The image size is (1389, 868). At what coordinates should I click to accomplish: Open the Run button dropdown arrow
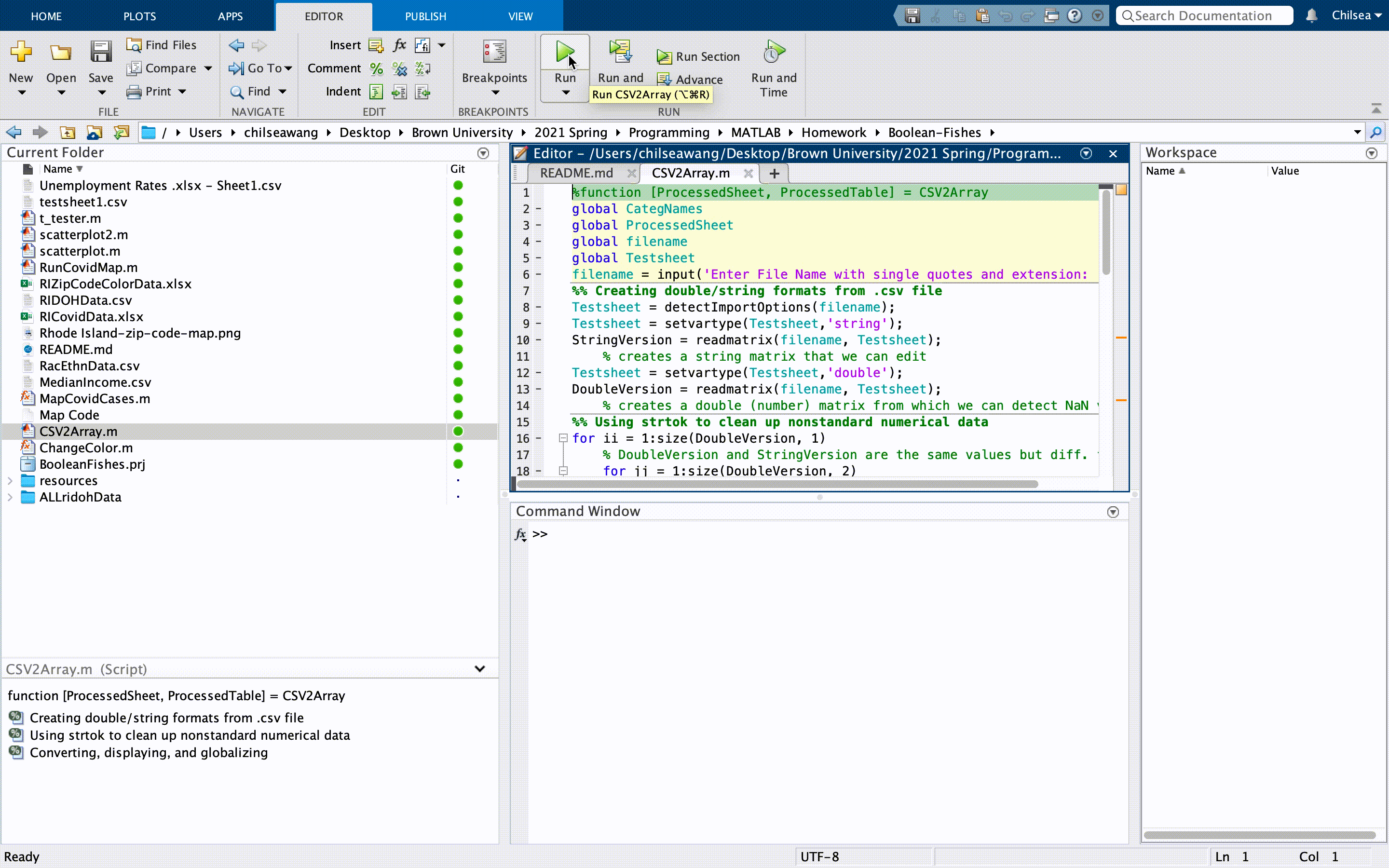(565, 93)
